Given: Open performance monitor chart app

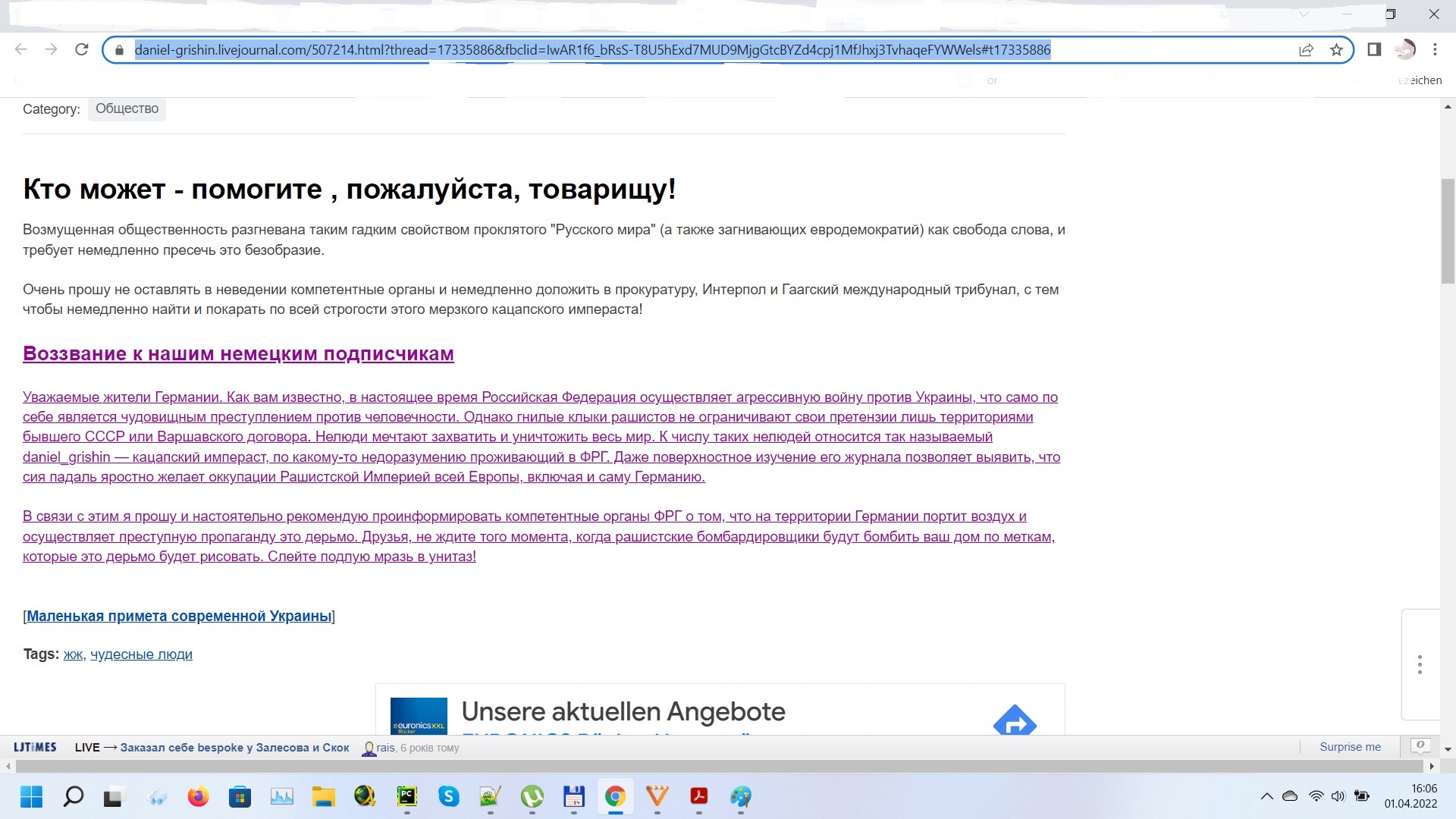Looking at the screenshot, I should (x=281, y=797).
